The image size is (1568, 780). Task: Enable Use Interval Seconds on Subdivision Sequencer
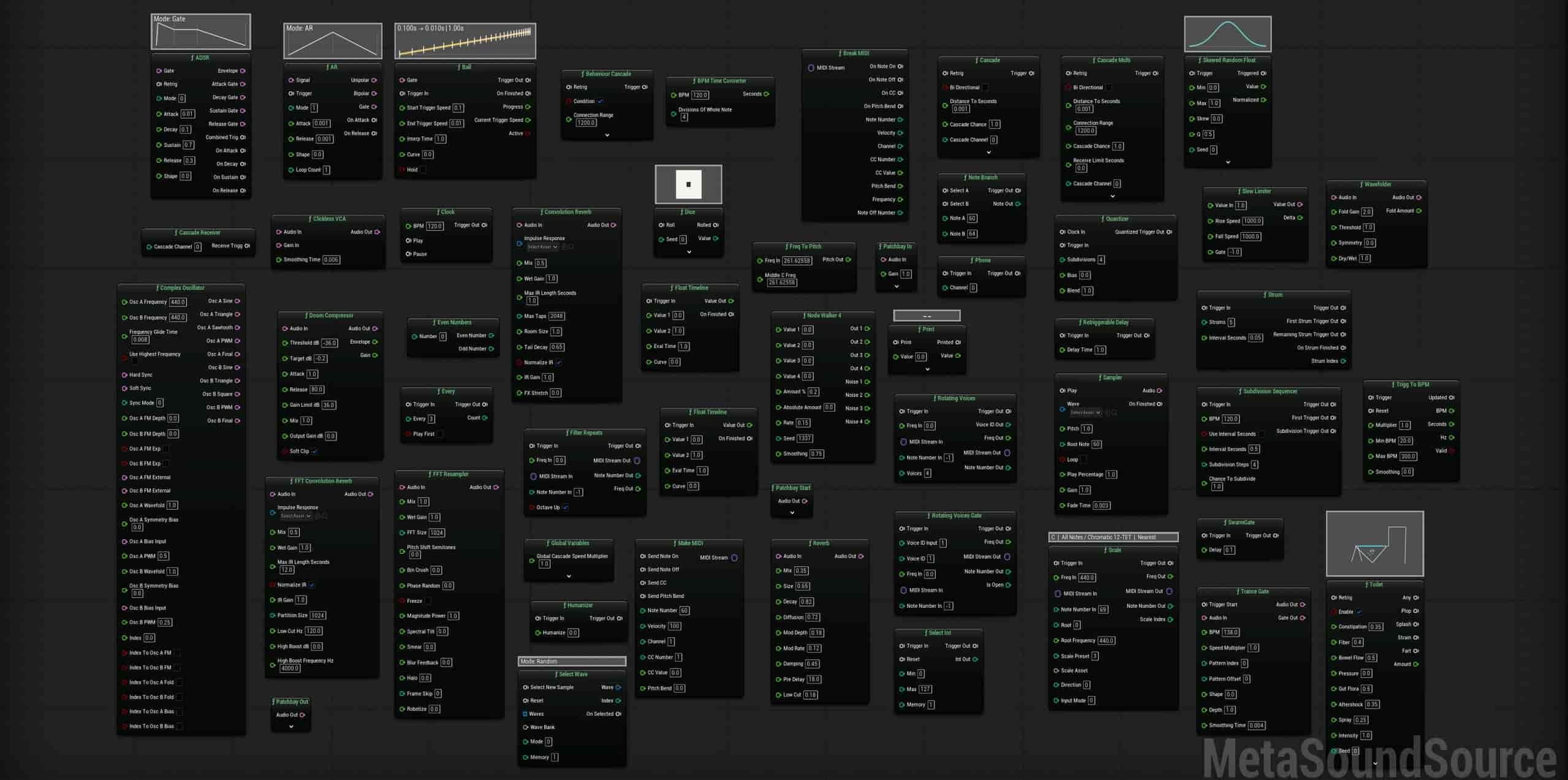1261,434
